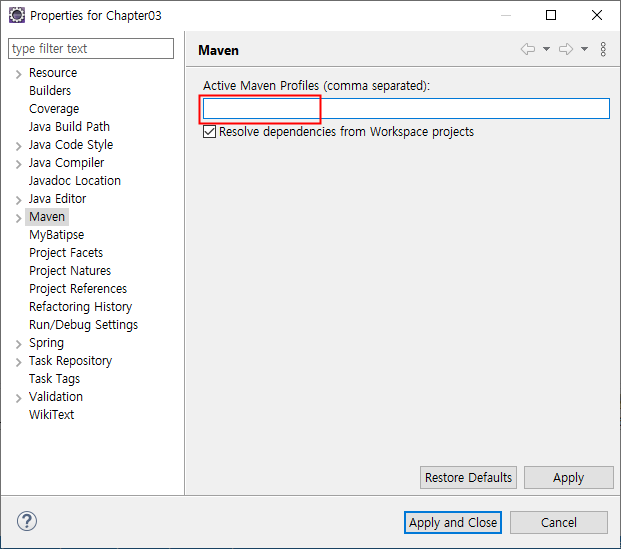Open Task Tags page
The width and height of the screenshot is (621, 549).
click(54, 379)
